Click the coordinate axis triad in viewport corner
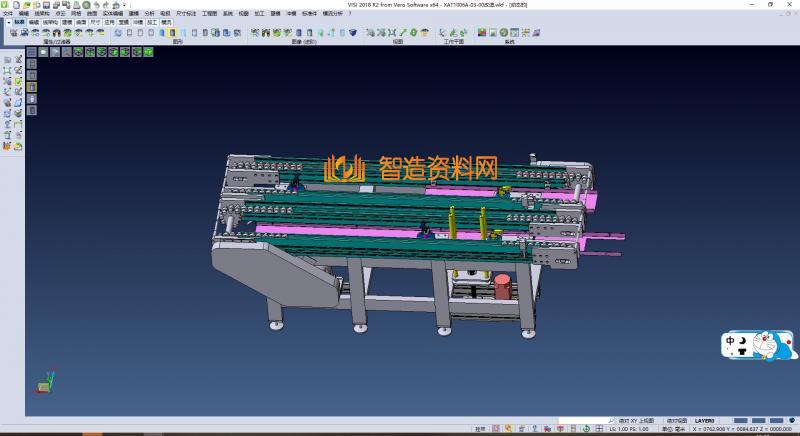 42,383
